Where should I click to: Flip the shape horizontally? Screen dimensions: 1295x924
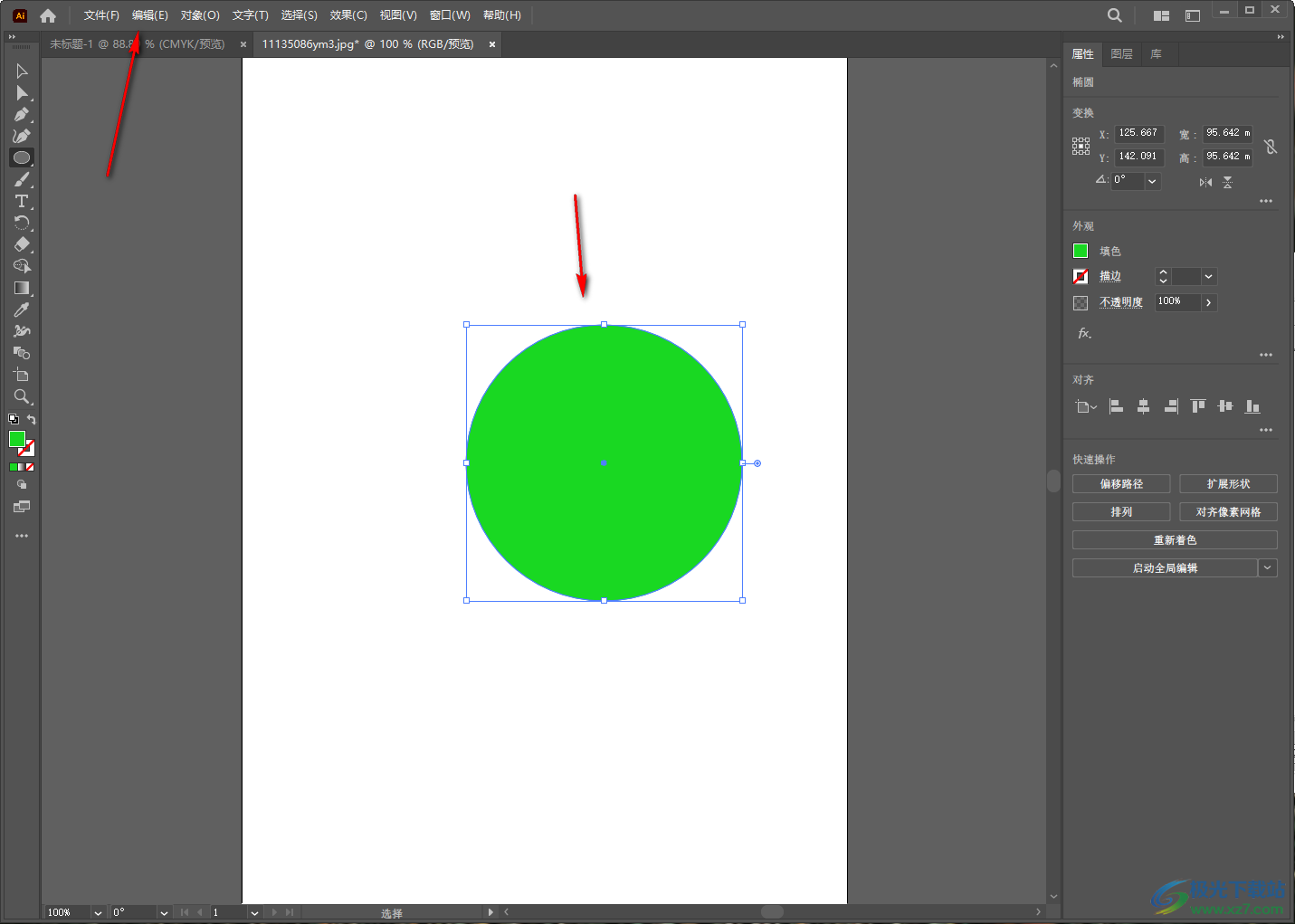click(x=1205, y=182)
